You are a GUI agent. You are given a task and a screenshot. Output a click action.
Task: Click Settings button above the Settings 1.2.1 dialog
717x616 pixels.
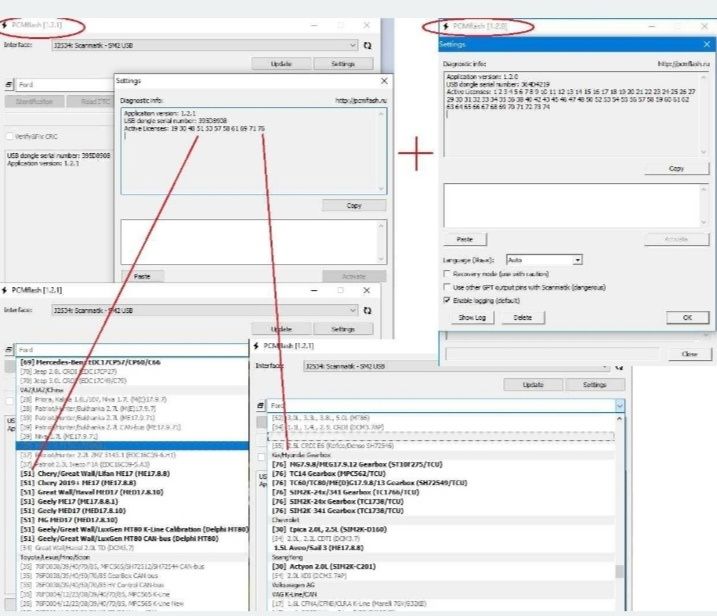[x=343, y=64]
